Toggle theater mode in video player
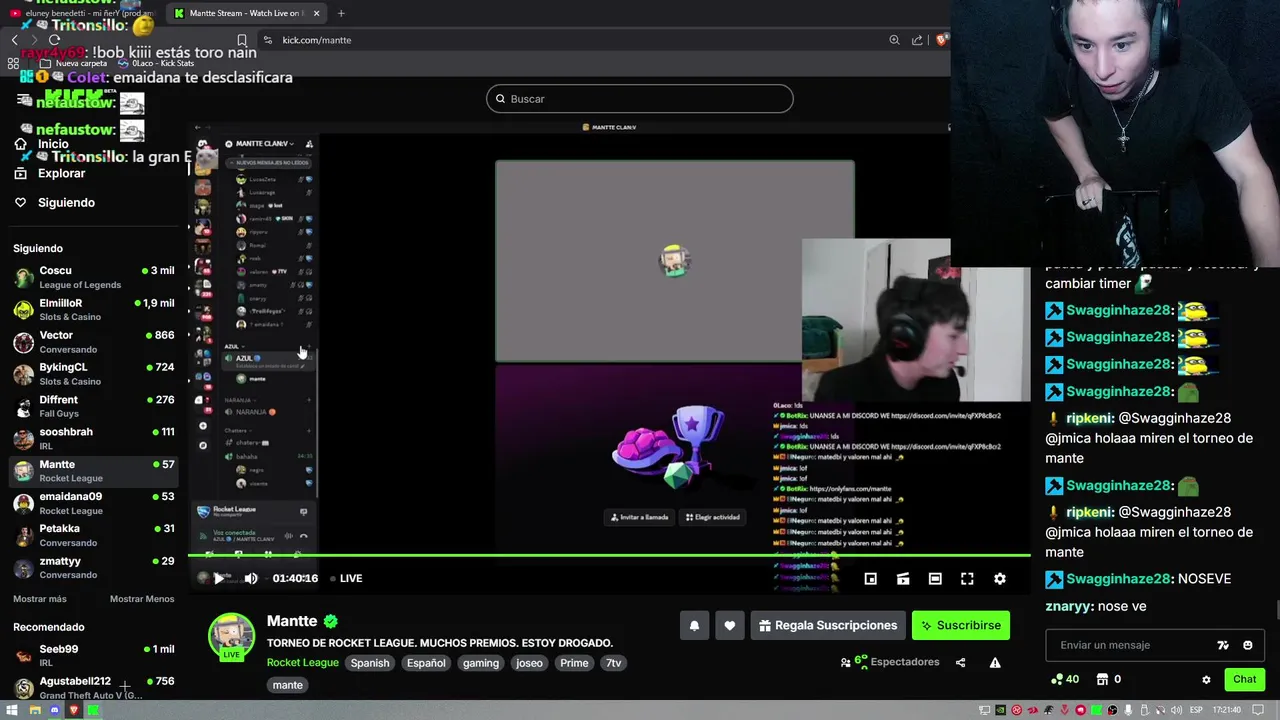 click(935, 578)
